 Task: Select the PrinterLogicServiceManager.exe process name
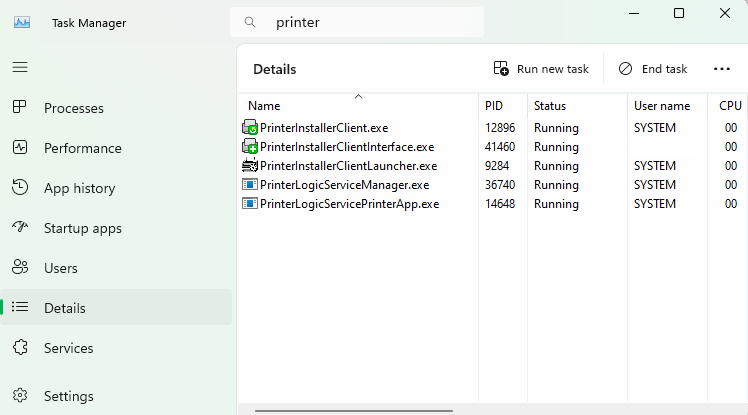(344, 185)
